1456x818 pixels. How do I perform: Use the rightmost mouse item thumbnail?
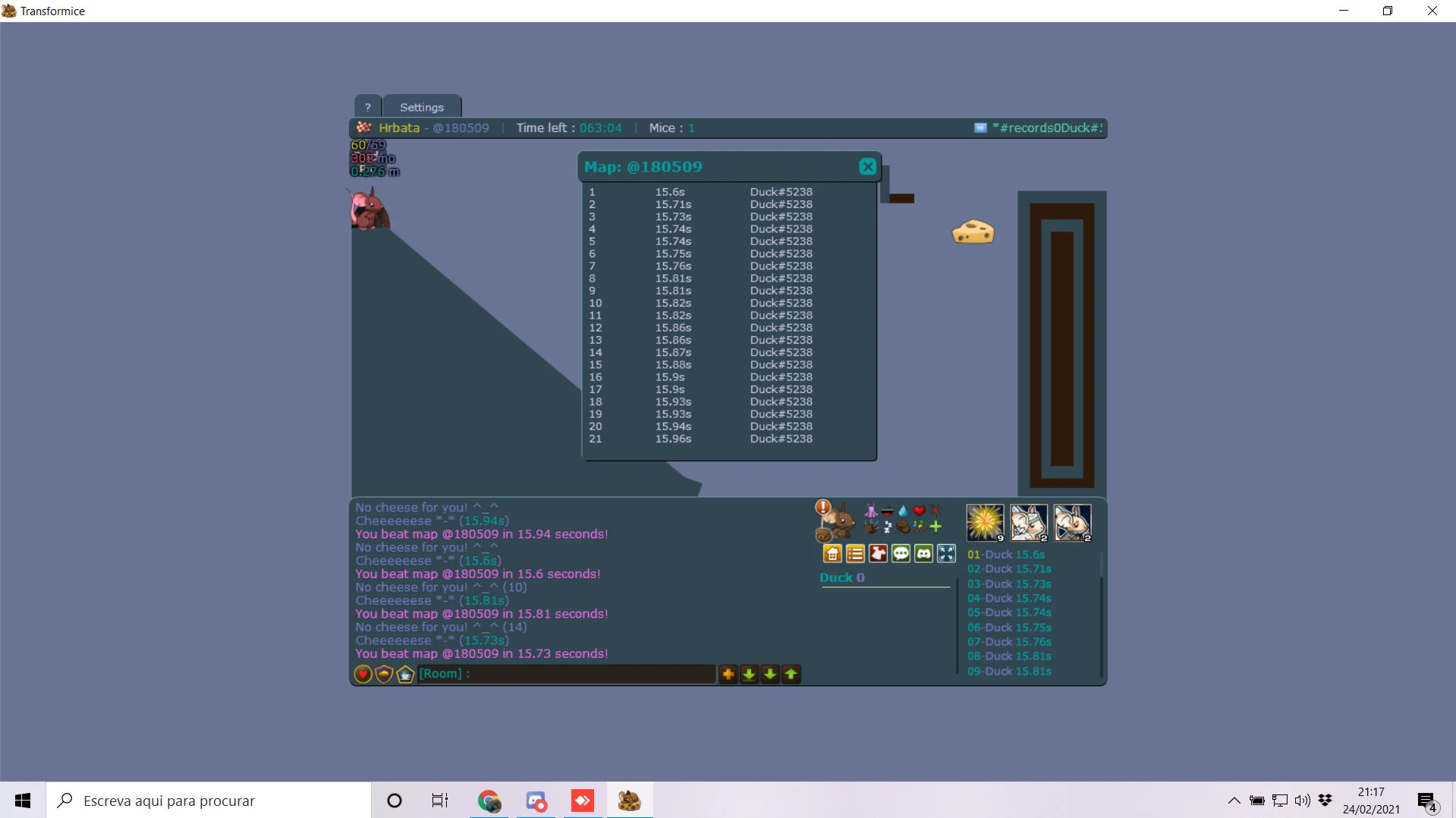pos(1073,523)
